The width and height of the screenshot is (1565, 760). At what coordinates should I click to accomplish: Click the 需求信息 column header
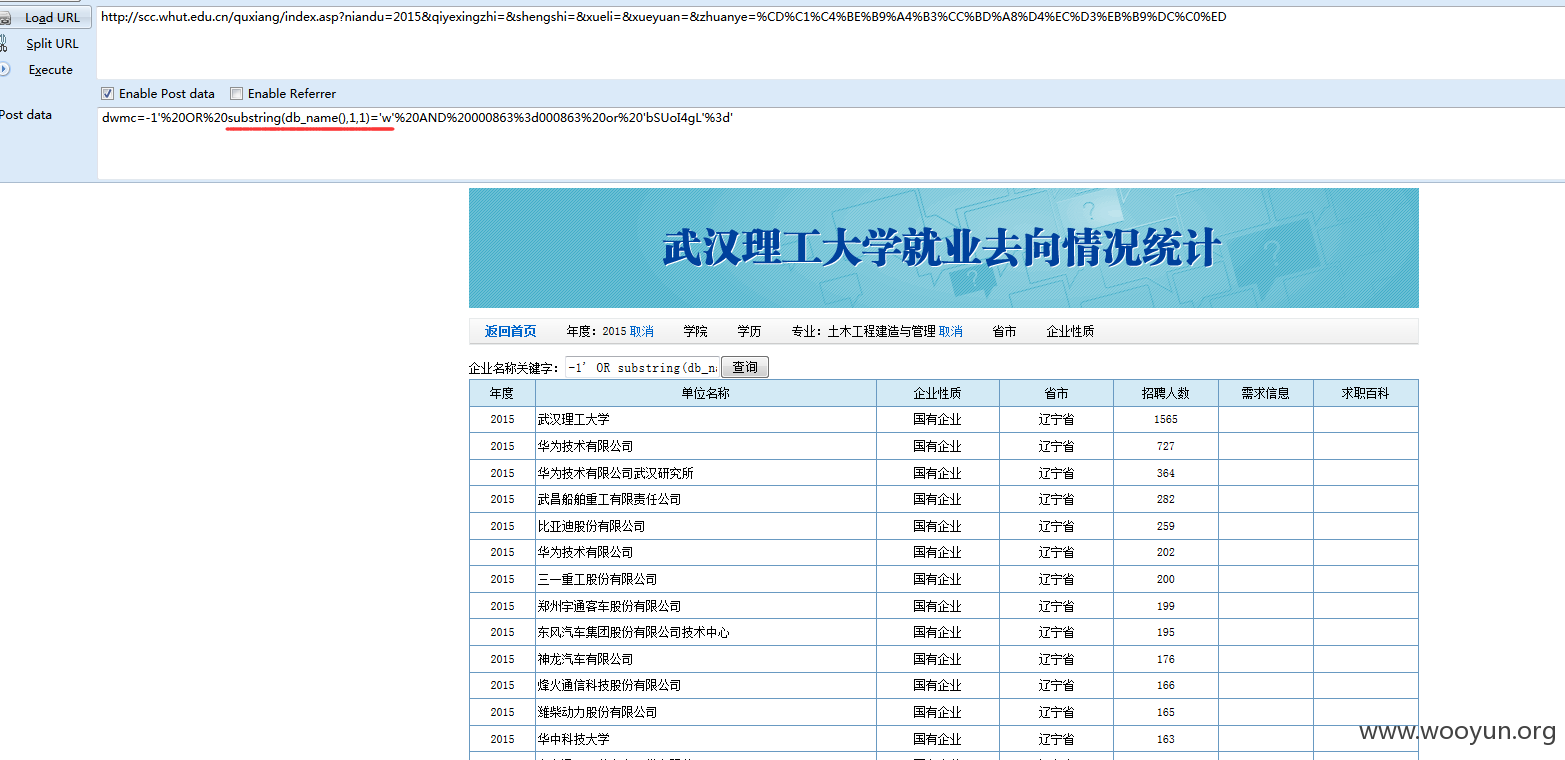[1266, 393]
